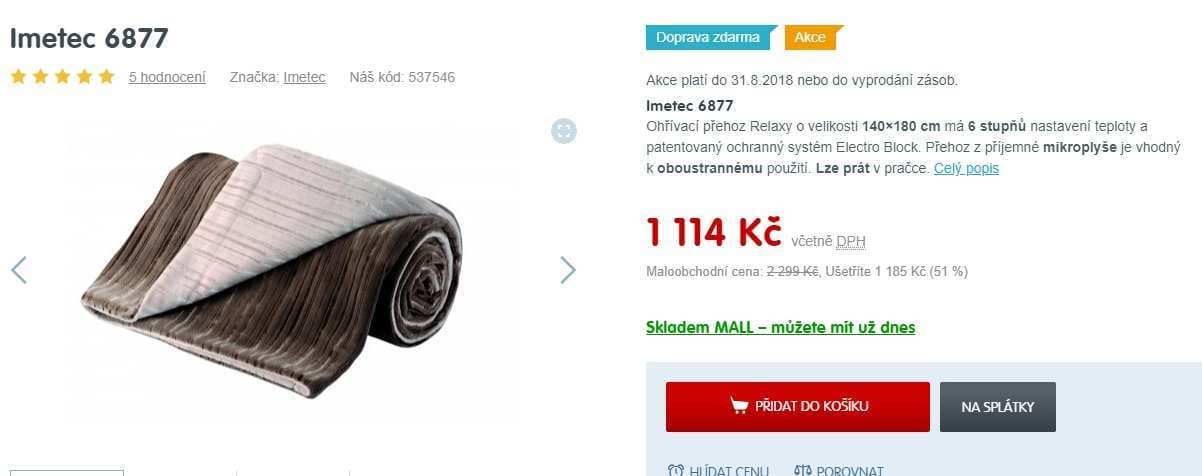Viewport: 1202px width, 476px height.
Task: Select the first thumbnail below the product image
Action: pyautogui.click(x=66, y=472)
